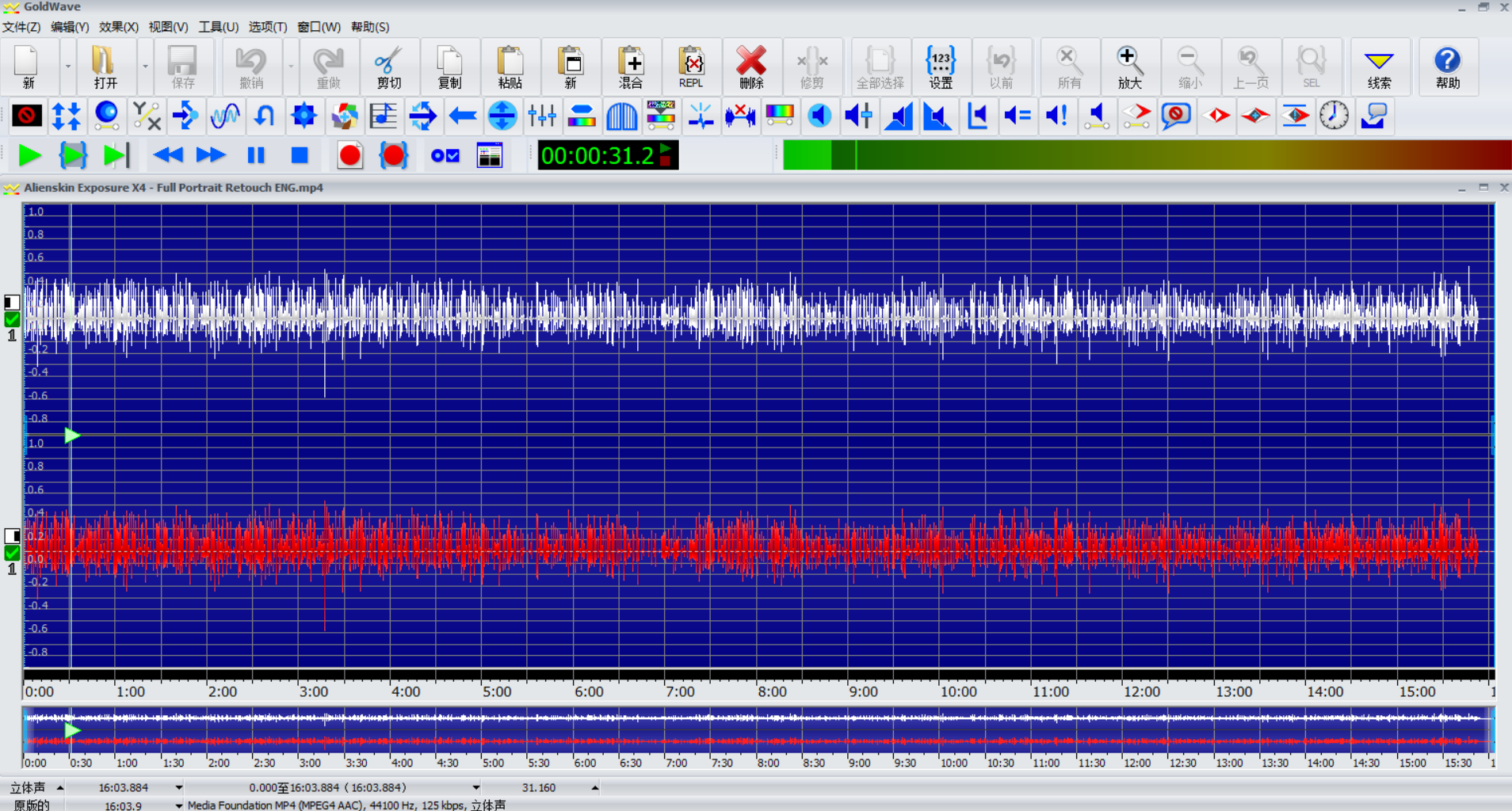This screenshot has height=811, width=1512.
Task: Open the Equalizer sliders effect icon
Action: [542, 116]
